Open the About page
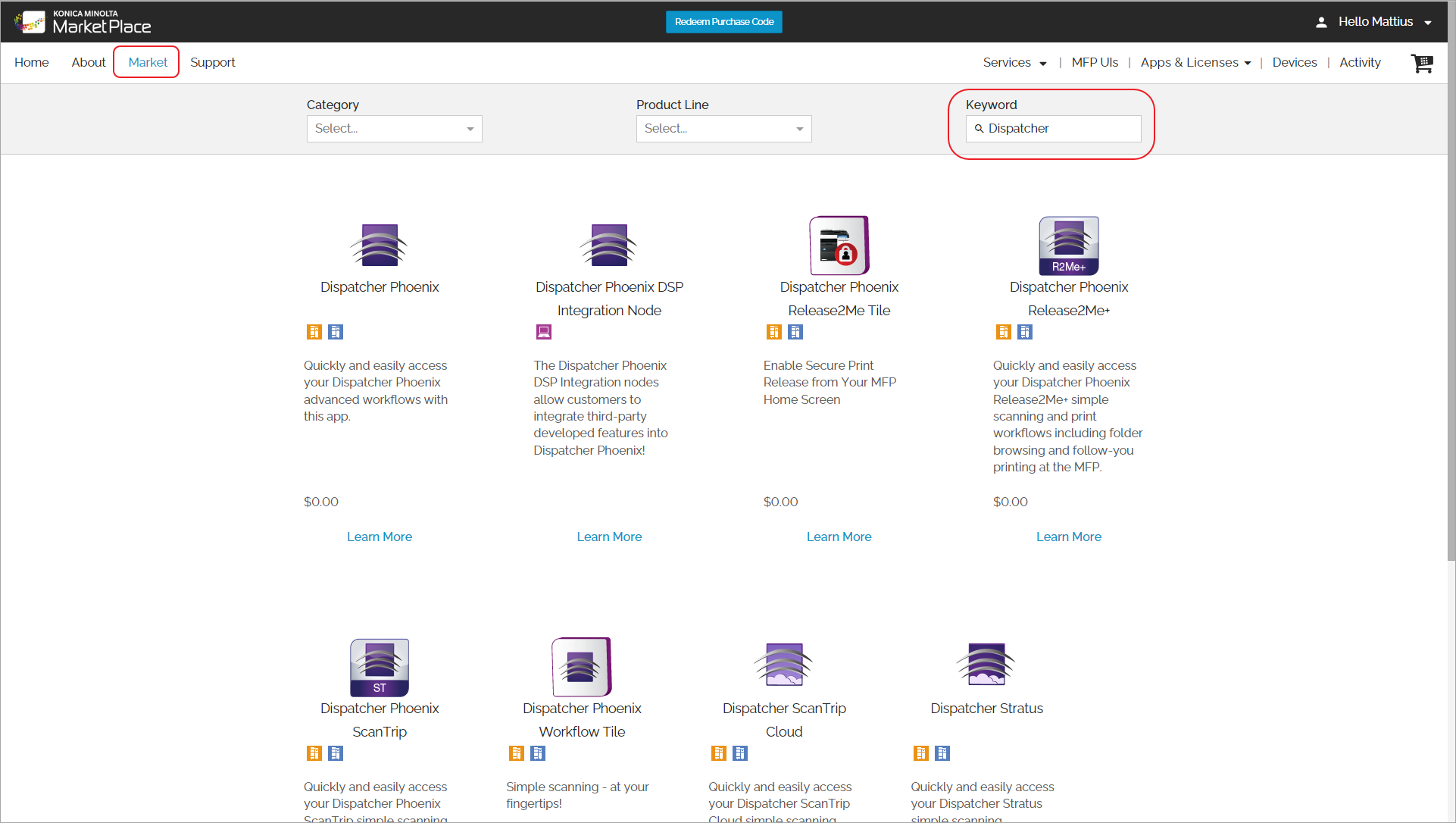 89,63
